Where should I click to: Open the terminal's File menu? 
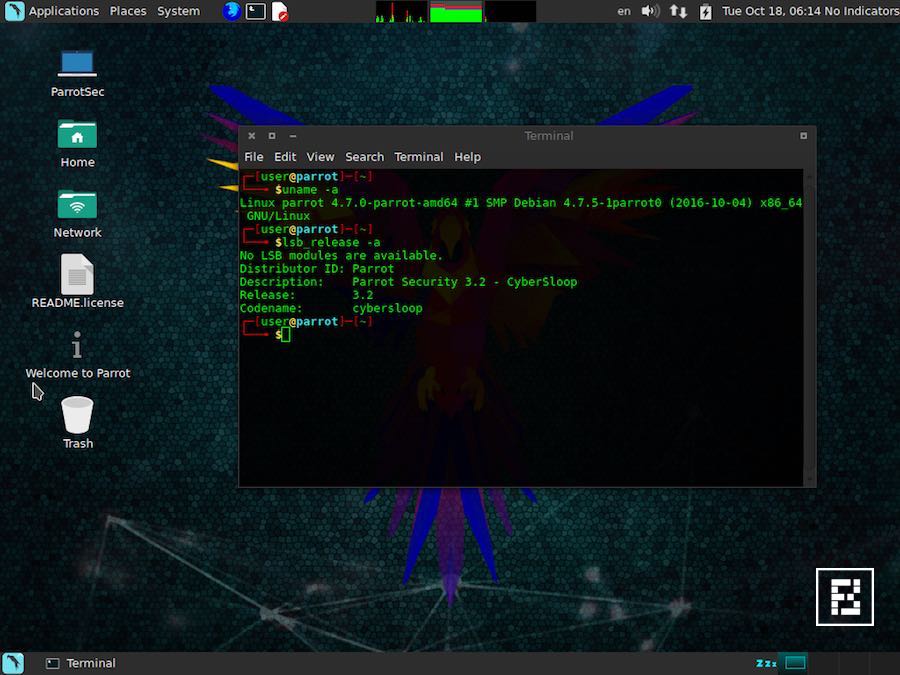click(x=254, y=157)
